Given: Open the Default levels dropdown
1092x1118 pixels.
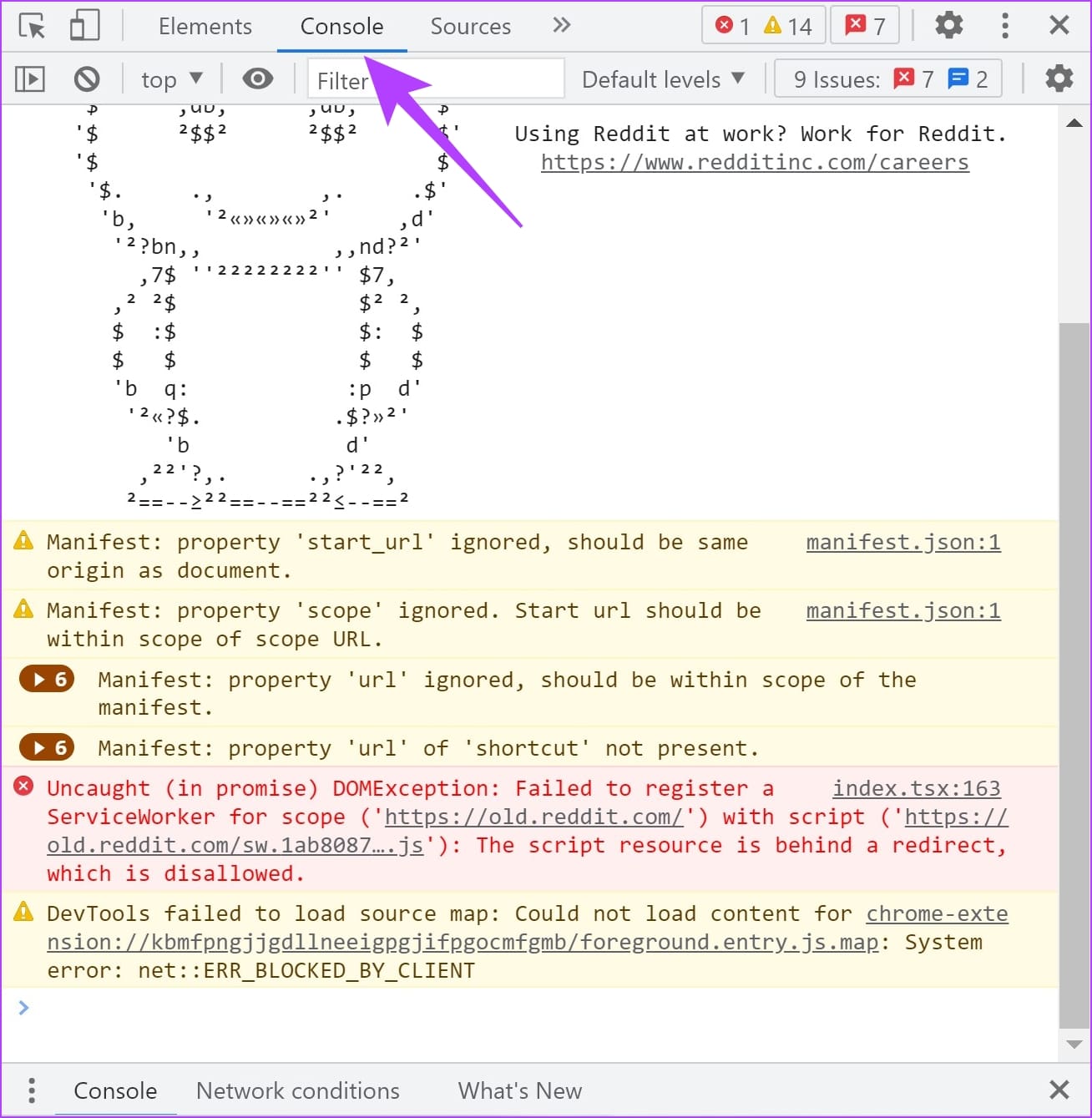Looking at the screenshot, I should [663, 79].
